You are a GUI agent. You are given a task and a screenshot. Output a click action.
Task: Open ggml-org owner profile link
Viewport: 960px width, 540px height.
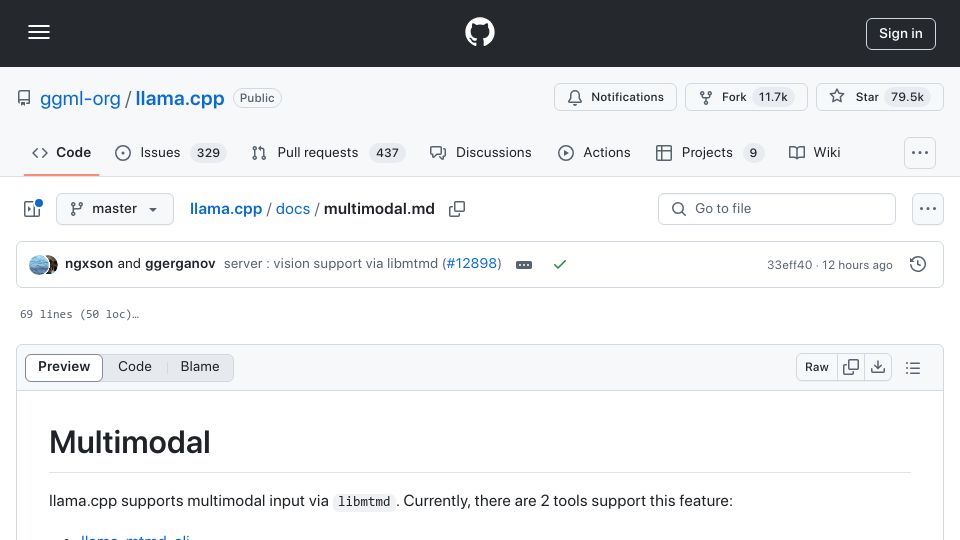click(80, 99)
